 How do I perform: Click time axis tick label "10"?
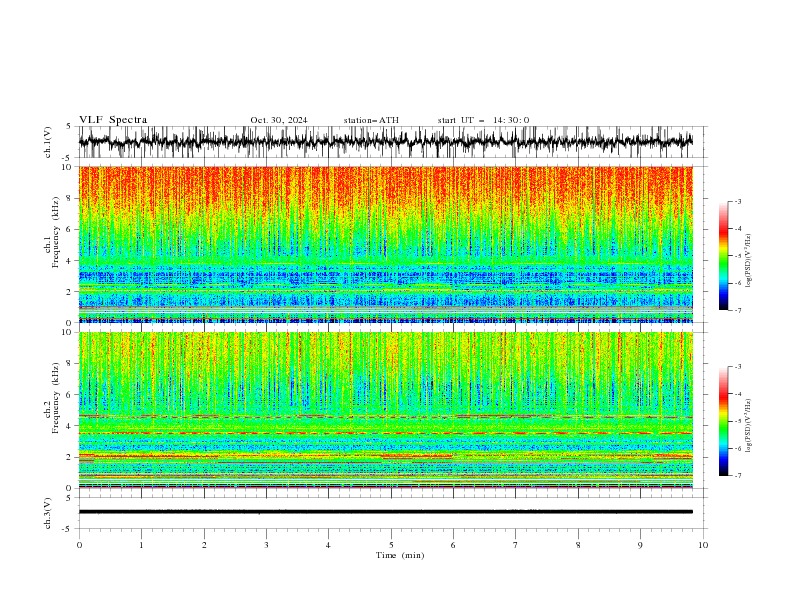pyautogui.click(x=703, y=545)
